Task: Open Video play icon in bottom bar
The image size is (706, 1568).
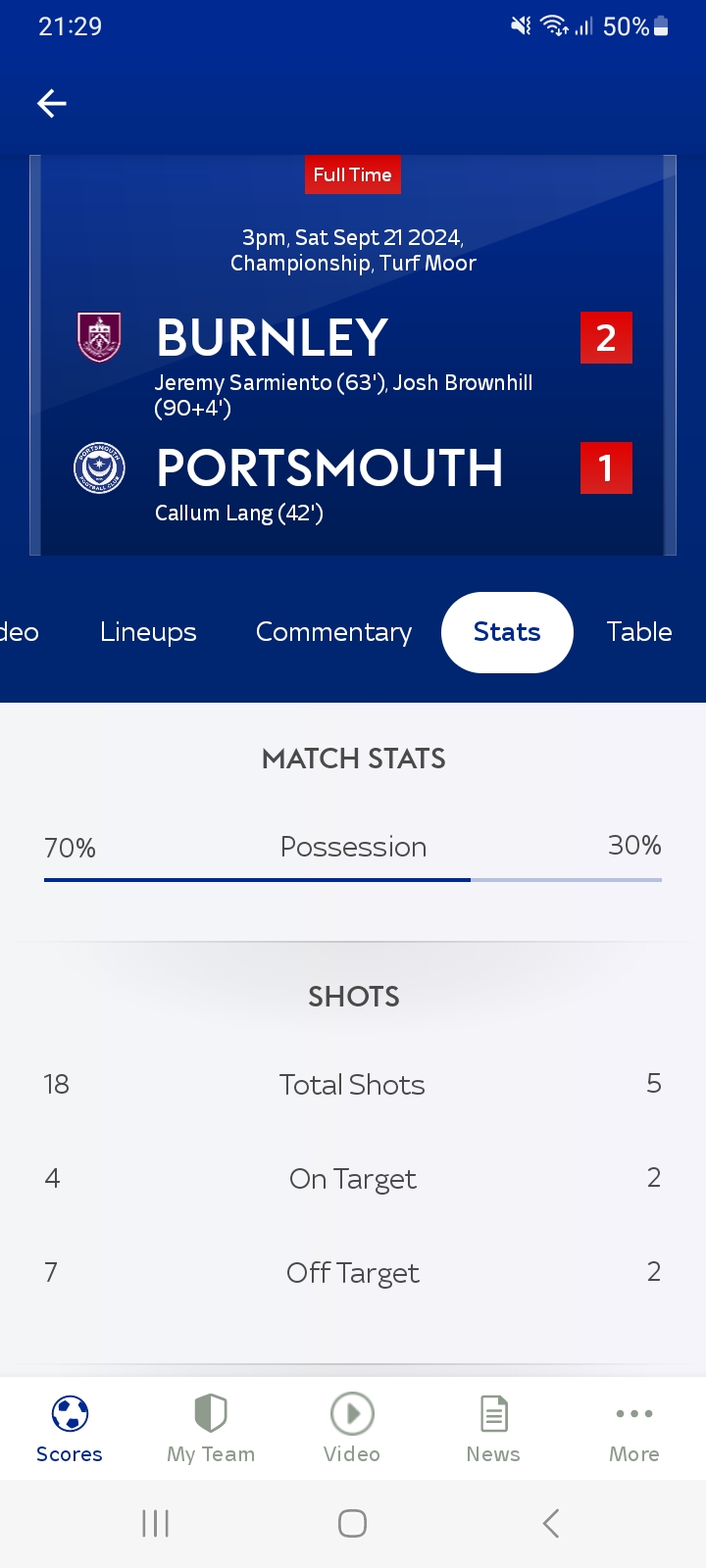Action: coord(352,1414)
